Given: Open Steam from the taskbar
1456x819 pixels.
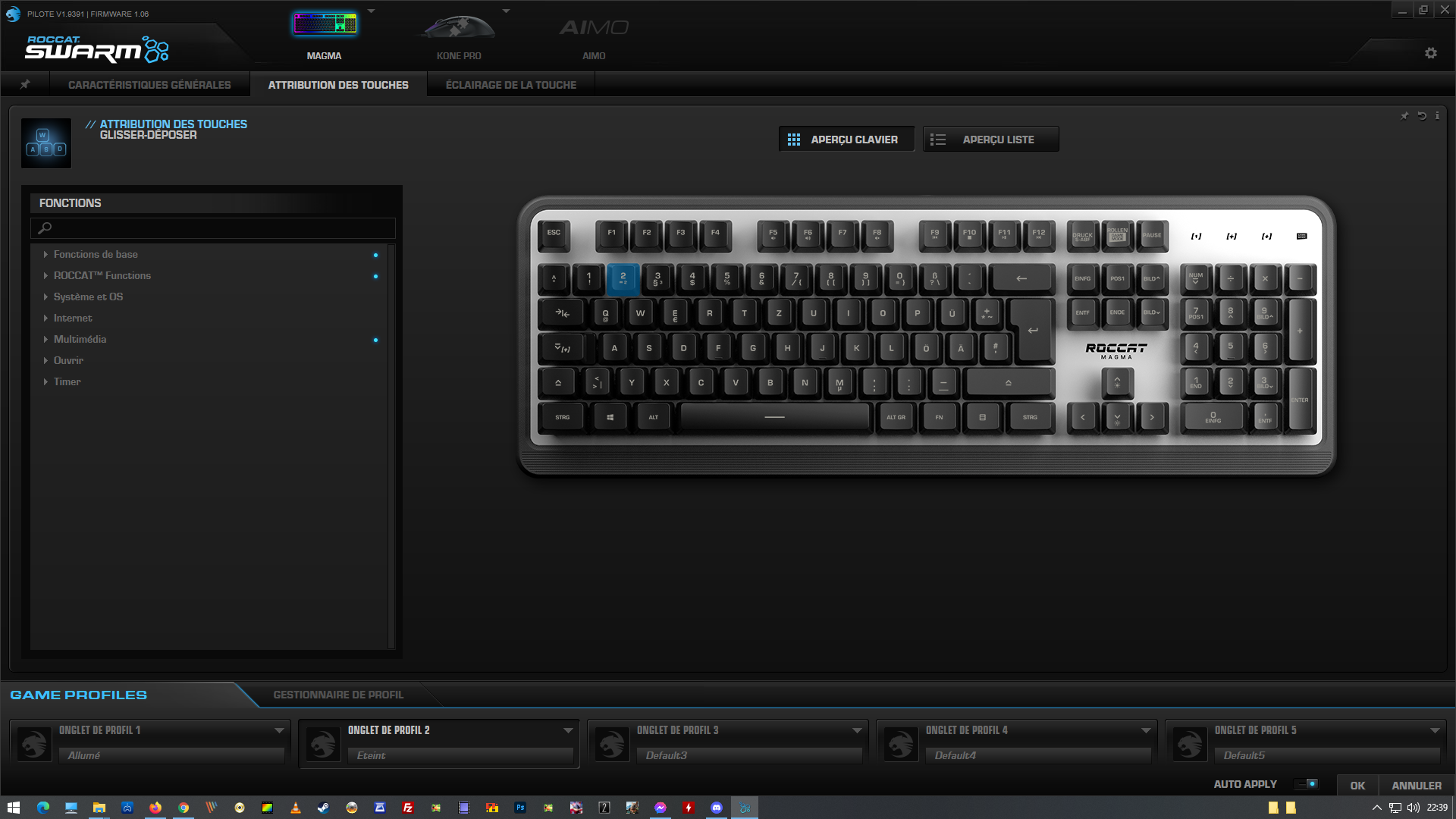Looking at the screenshot, I should point(323,808).
